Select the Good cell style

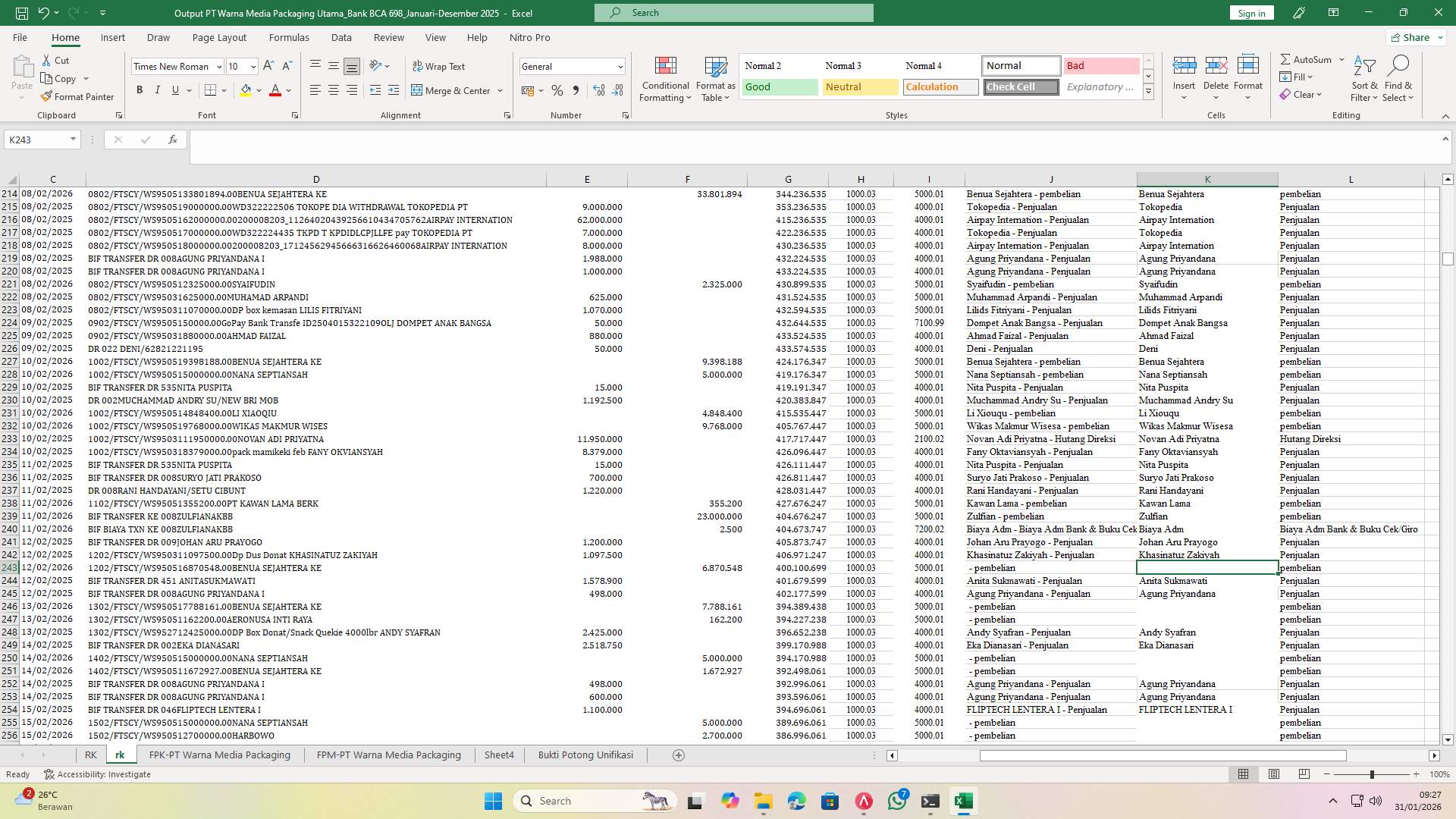pos(779,86)
